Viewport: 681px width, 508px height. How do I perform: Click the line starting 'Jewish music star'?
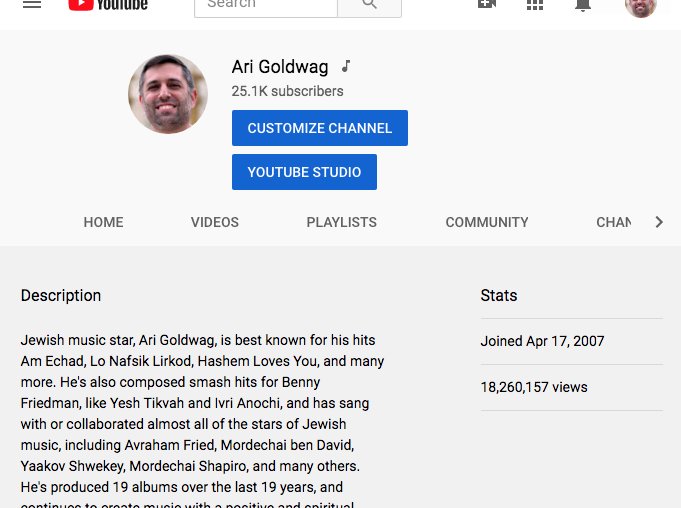pos(198,340)
